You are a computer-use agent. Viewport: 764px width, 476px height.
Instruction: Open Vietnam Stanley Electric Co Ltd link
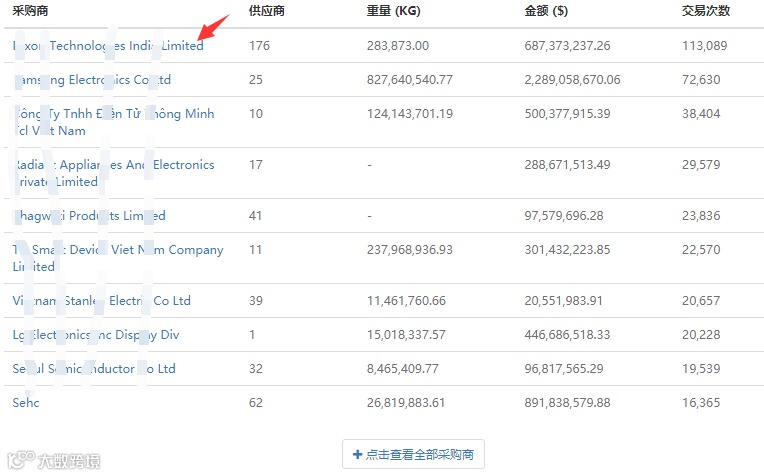point(101,301)
